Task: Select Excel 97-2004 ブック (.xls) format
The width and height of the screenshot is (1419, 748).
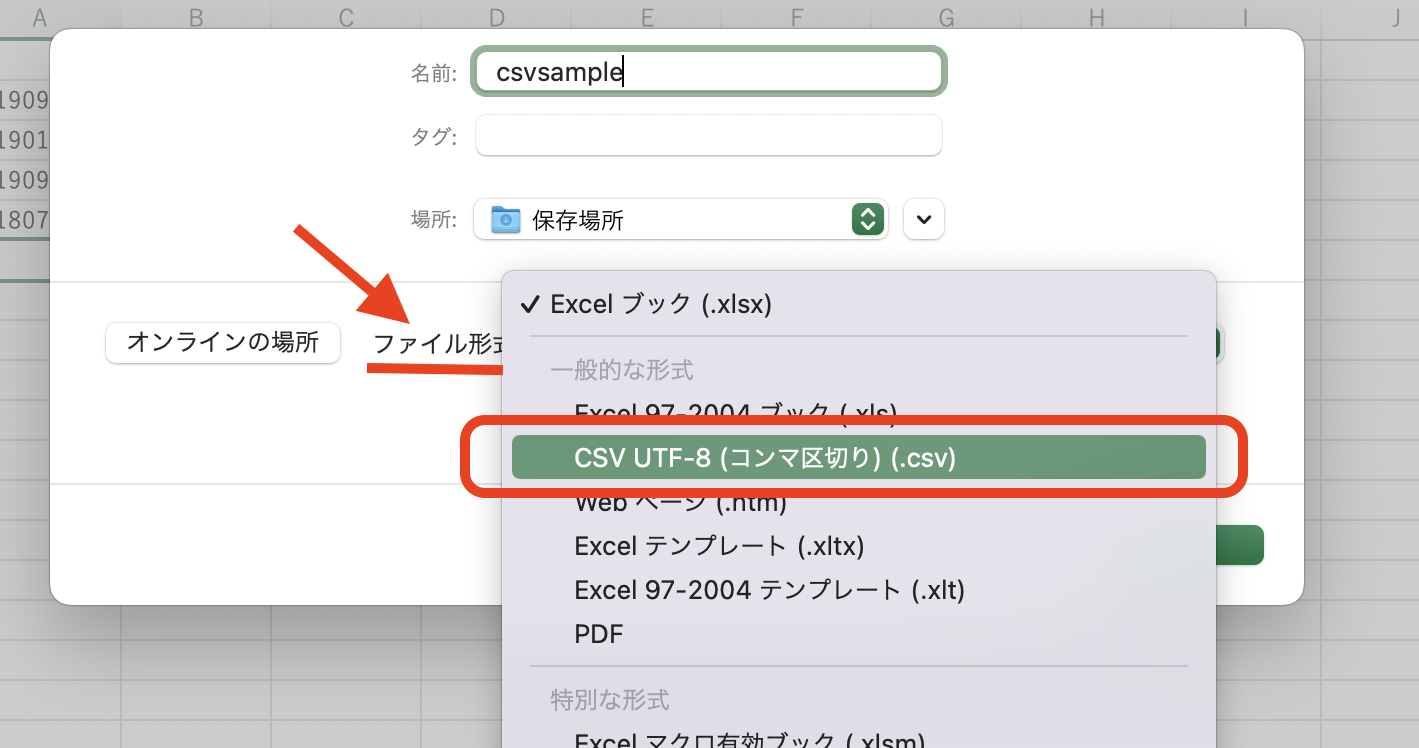Action: coord(859,412)
